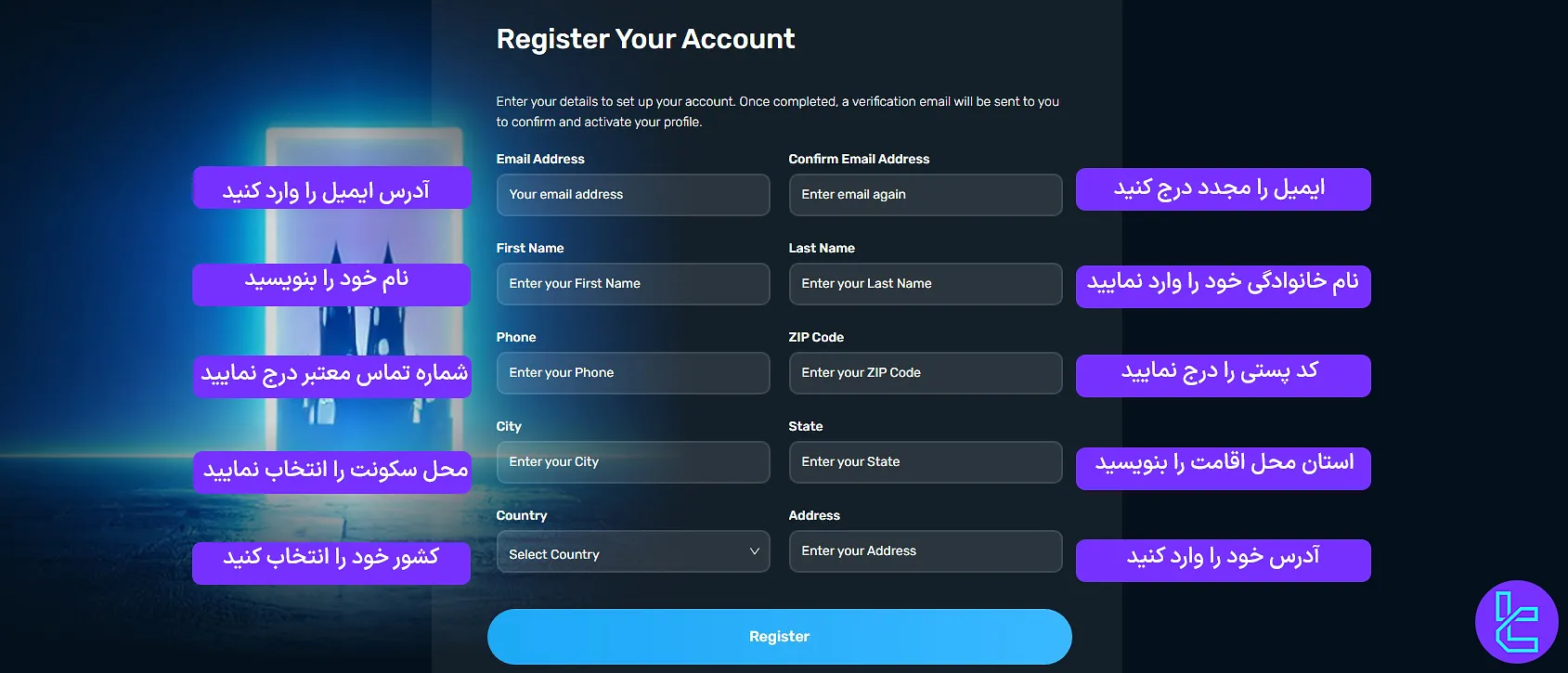Click the purple label next to Email Address
The width and height of the screenshot is (1568, 673).
pyautogui.click(x=331, y=188)
